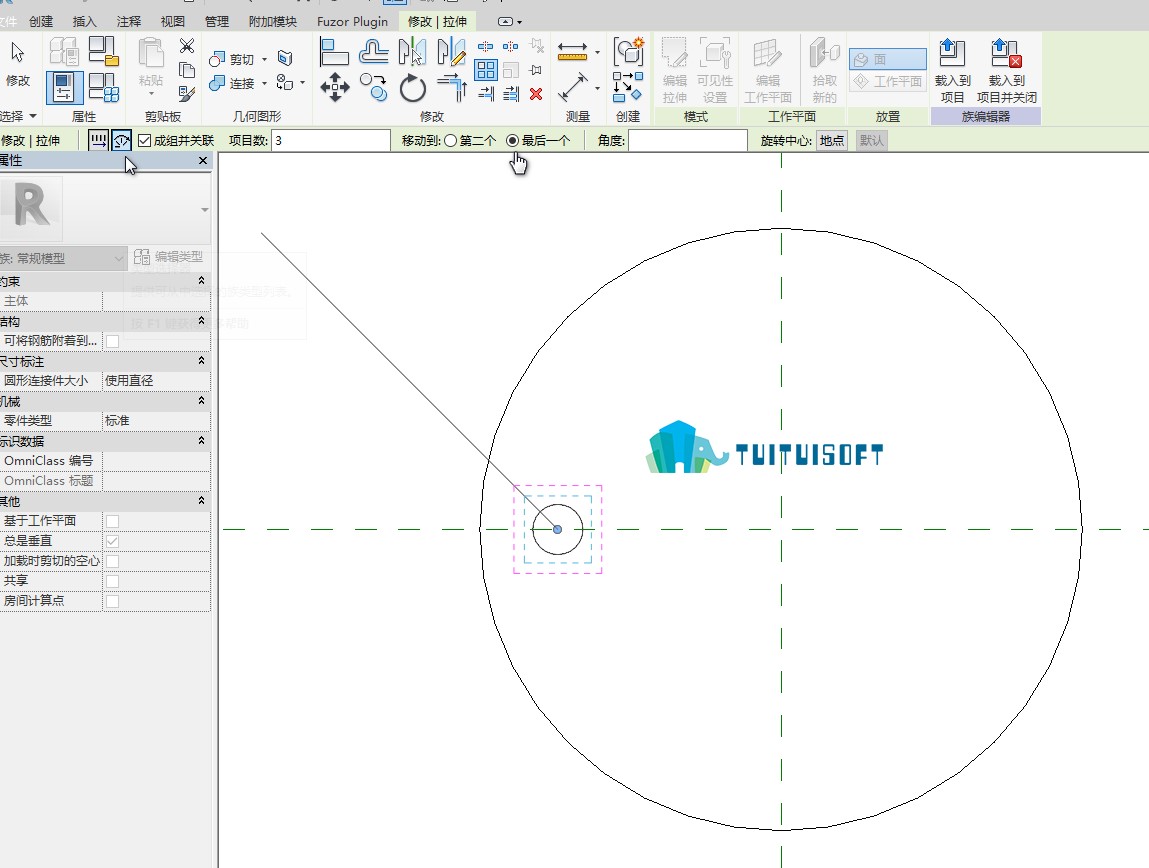
Task: Toggle the 成组并关联 checkbox
Action: (x=144, y=141)
